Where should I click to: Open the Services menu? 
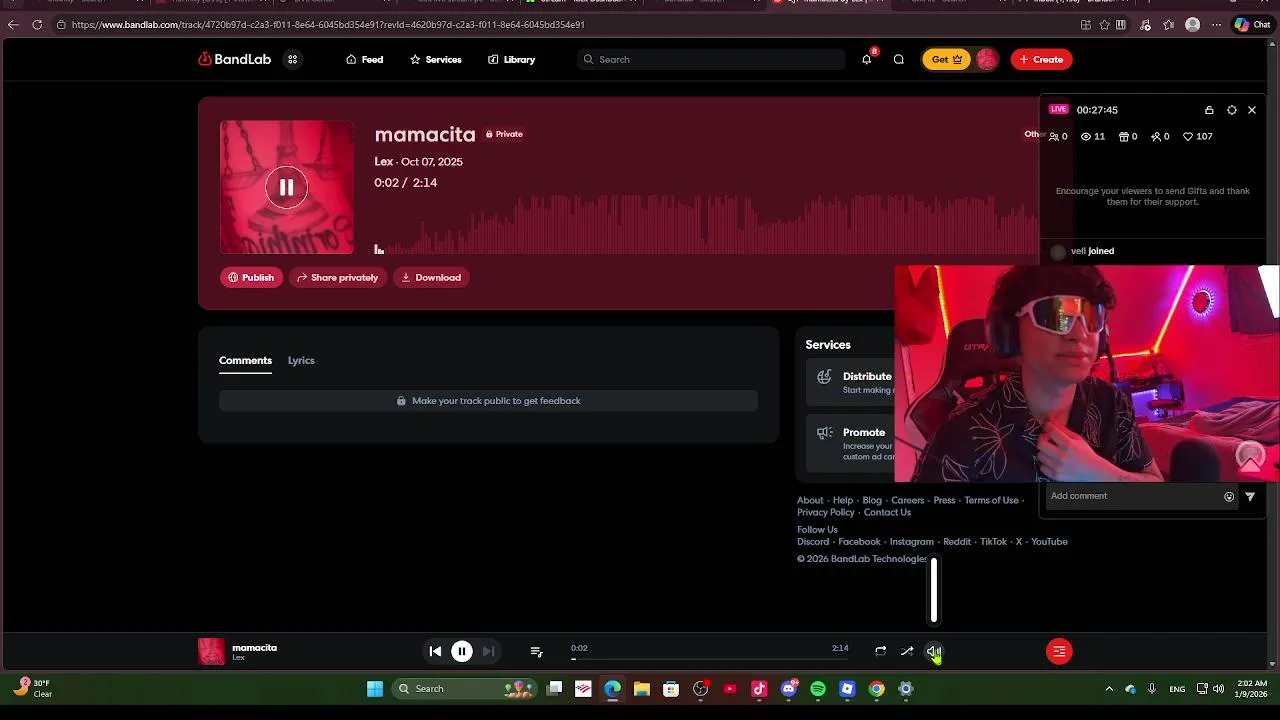436,59
